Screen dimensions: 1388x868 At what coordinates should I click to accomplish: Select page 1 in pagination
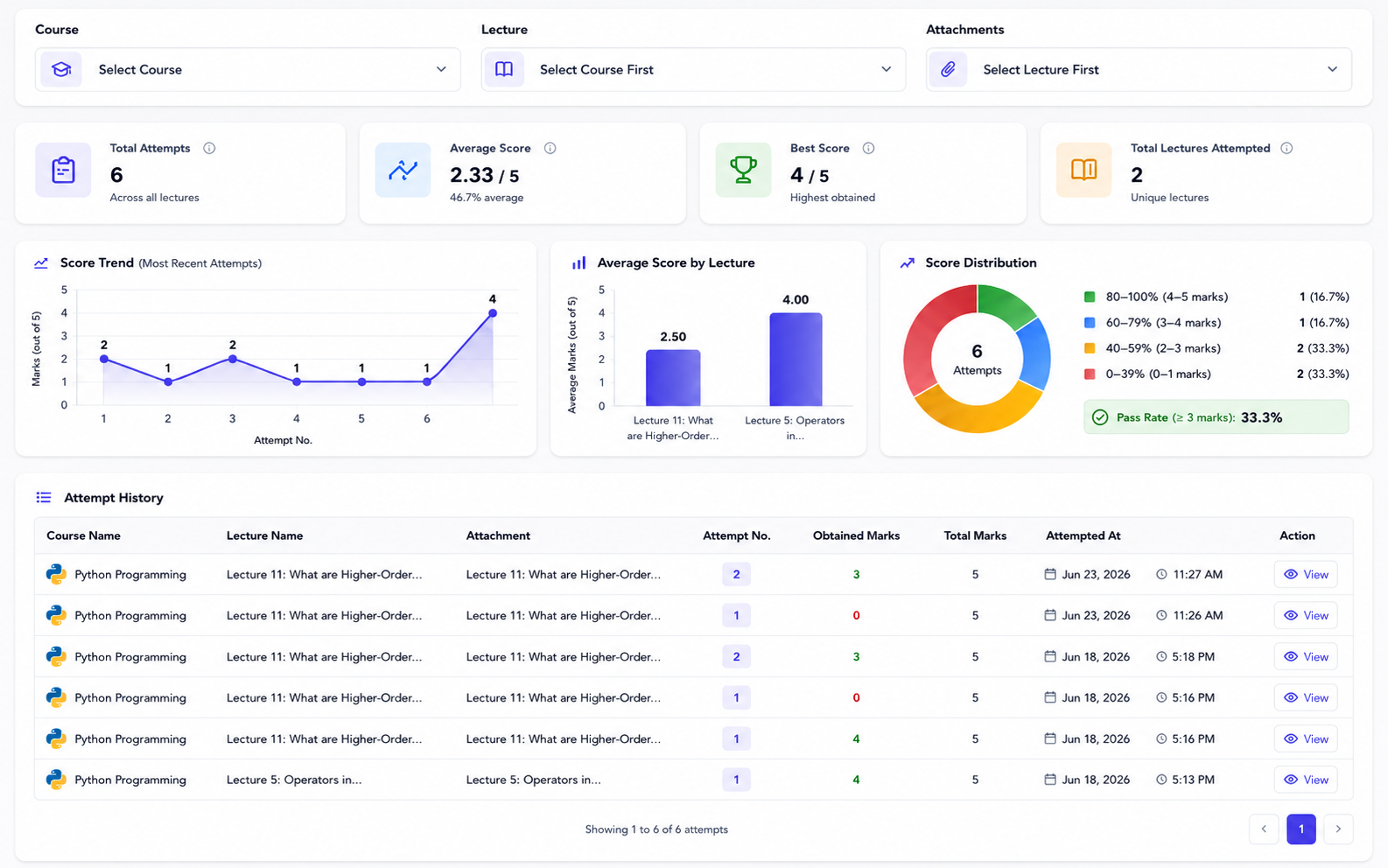[1301, 829]
